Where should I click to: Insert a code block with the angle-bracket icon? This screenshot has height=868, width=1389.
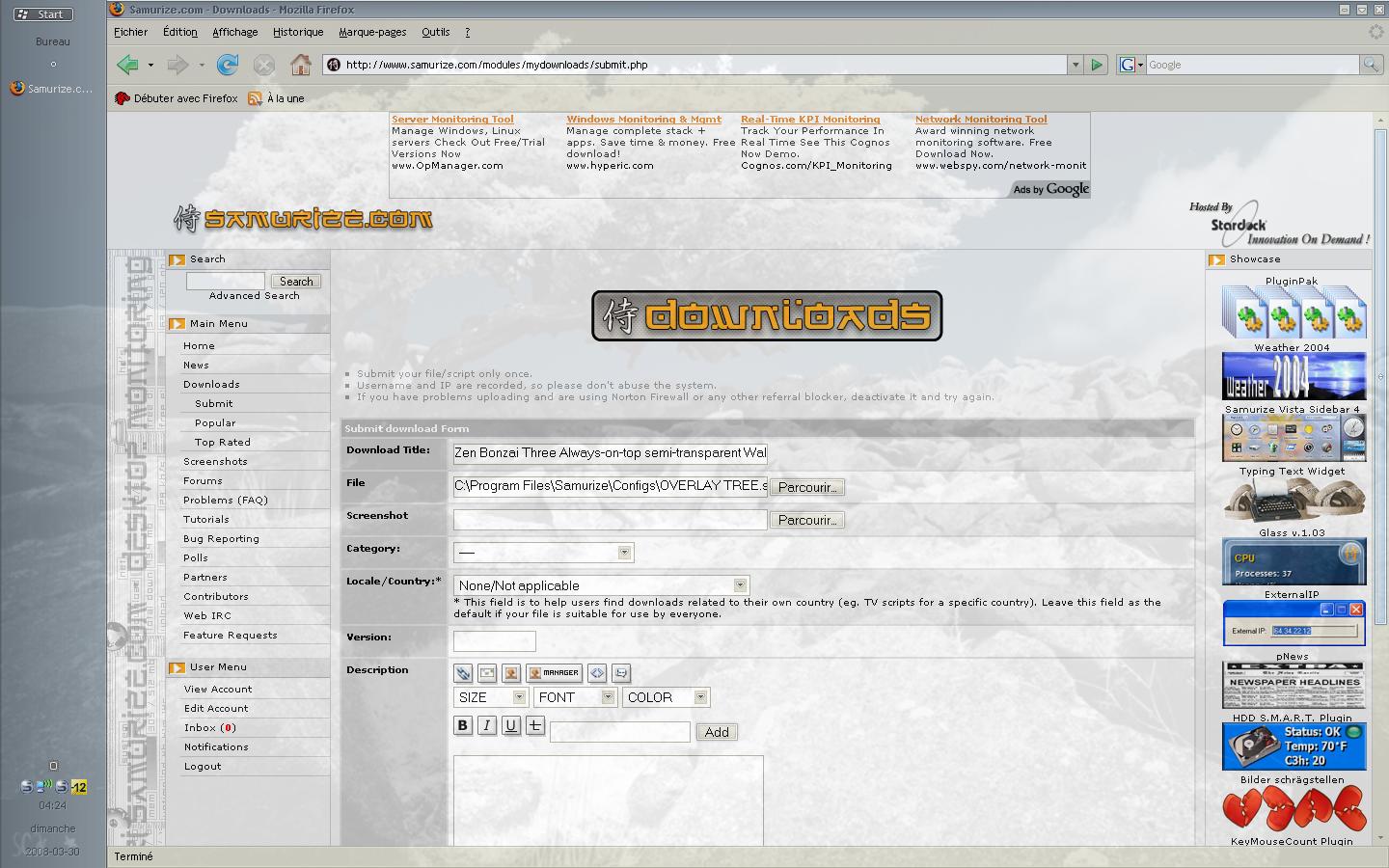(597, 673)
